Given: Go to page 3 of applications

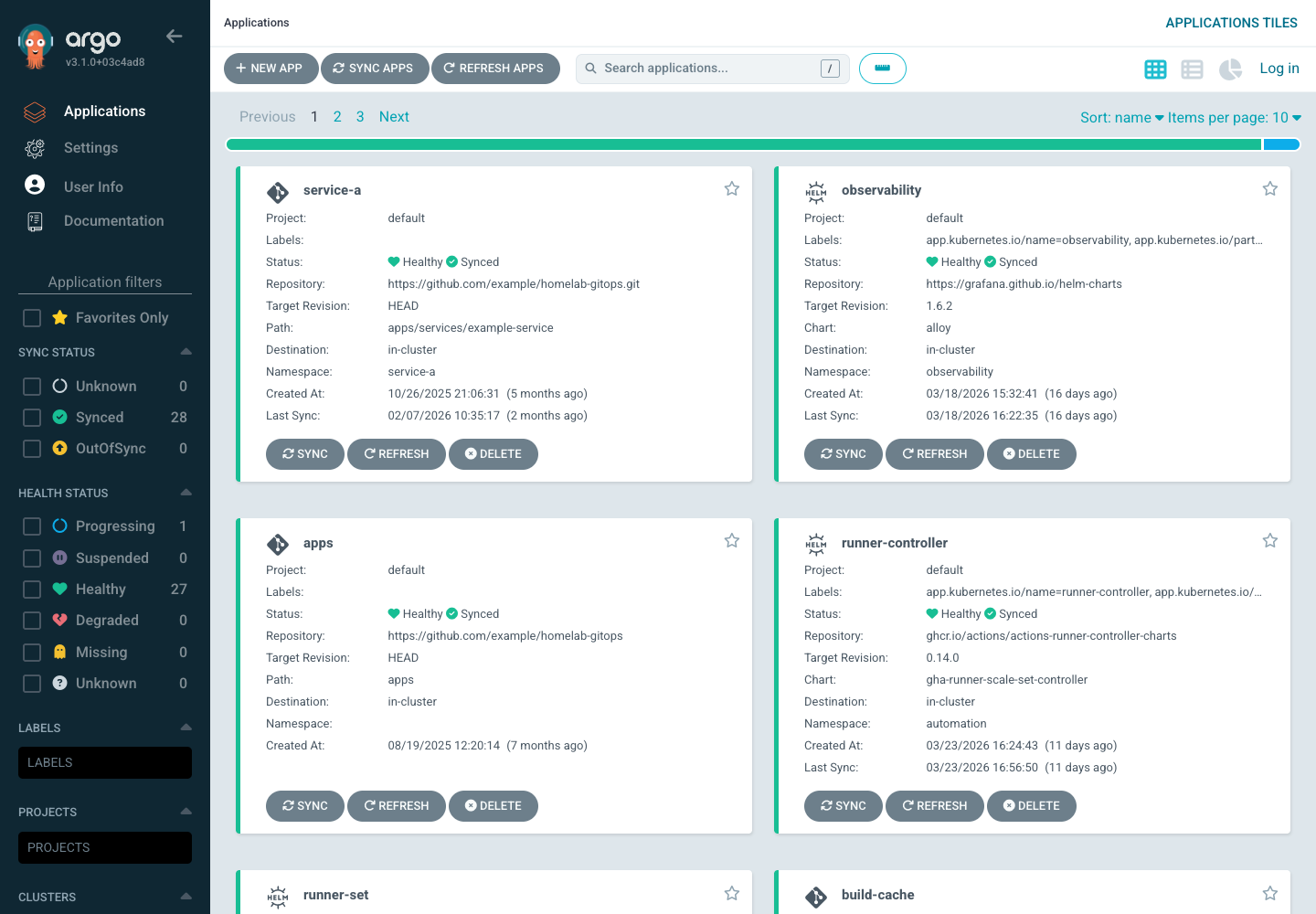Looking at the screenshot, I should coord(360,117).
